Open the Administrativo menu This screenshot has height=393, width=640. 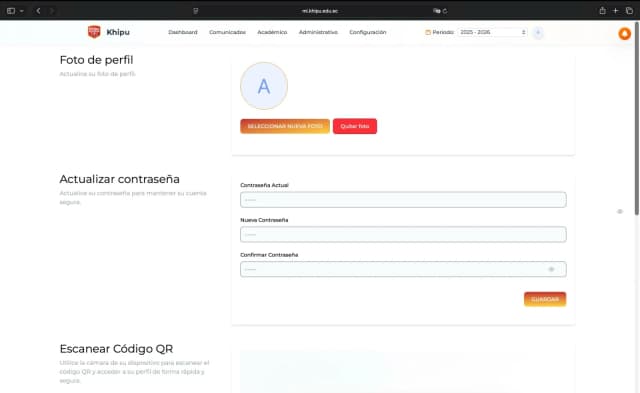tap(318, 32)
